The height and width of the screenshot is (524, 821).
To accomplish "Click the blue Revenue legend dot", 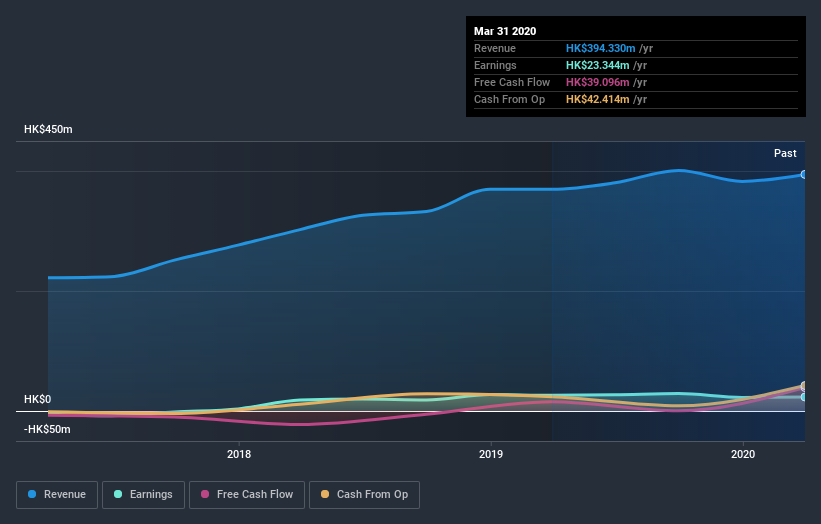I will coord(32,494).
